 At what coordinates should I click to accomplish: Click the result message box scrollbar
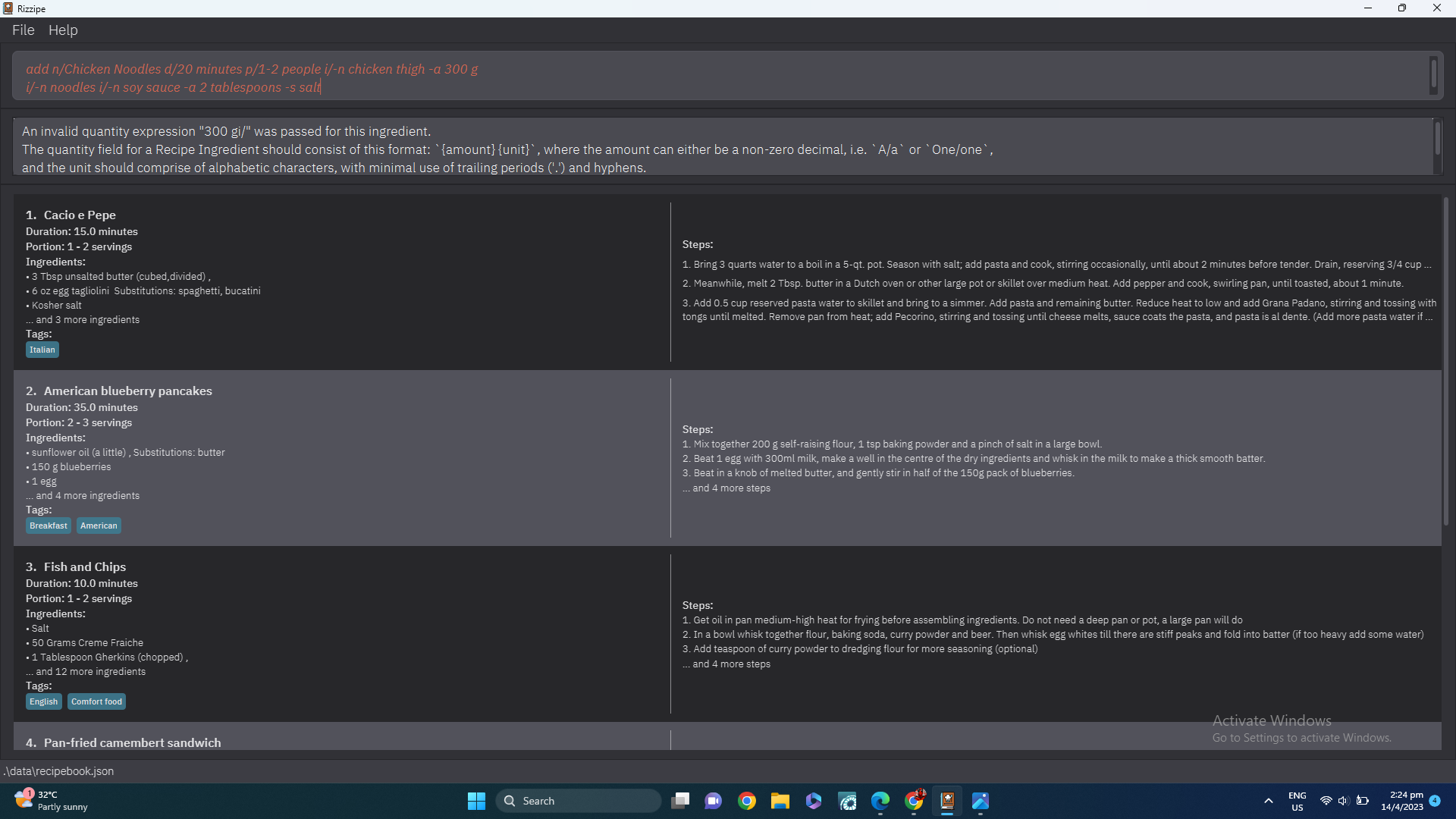tap(1437, 139)
